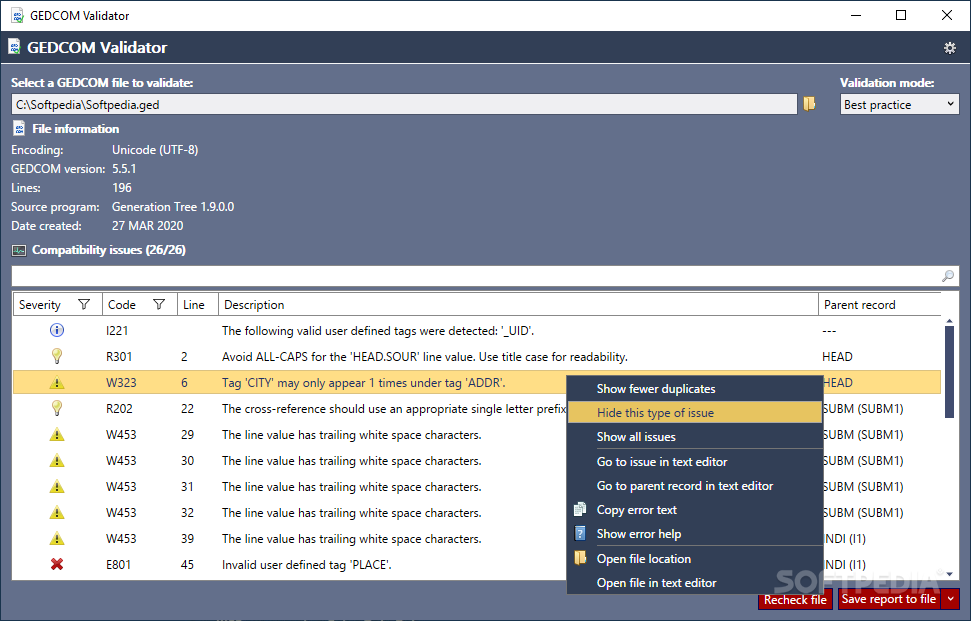Click the GEDCOM Validator header logo icon

point(14,46)
